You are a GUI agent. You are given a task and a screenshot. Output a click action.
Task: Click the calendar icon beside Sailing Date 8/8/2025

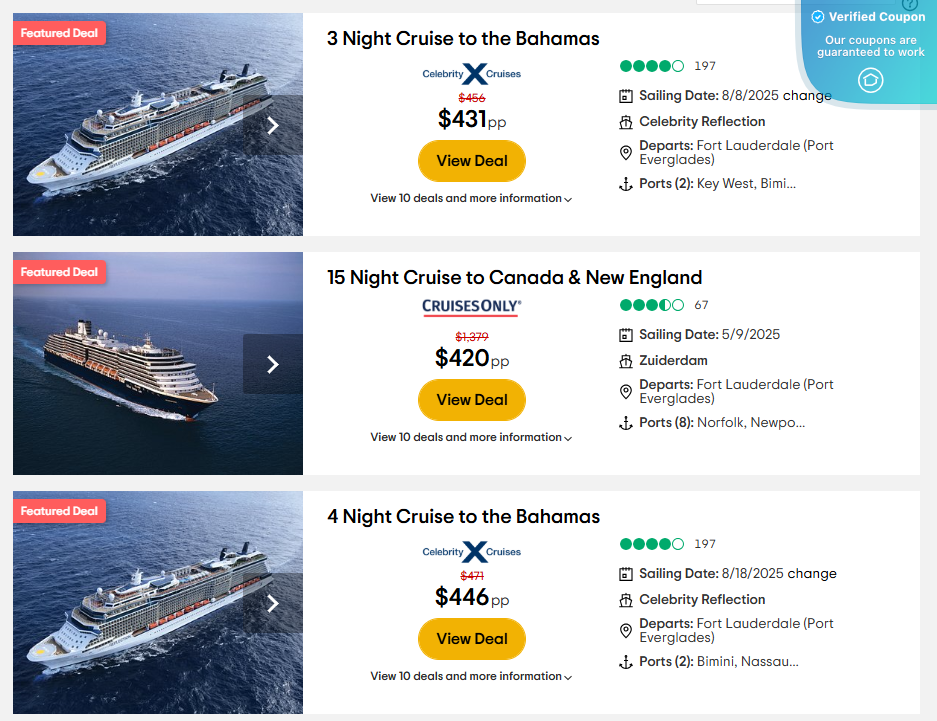click(x=626, y=96)
